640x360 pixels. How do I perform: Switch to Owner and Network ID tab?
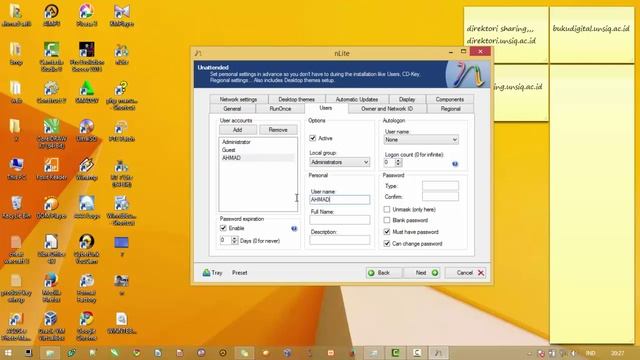click(x=387, y=109)
